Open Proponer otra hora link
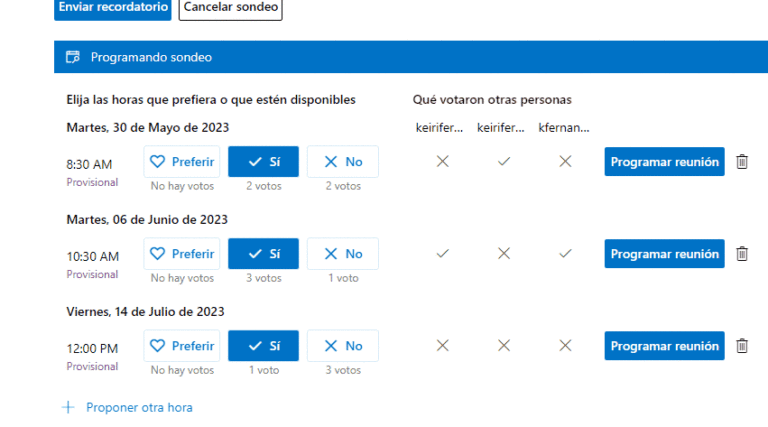 139,407
